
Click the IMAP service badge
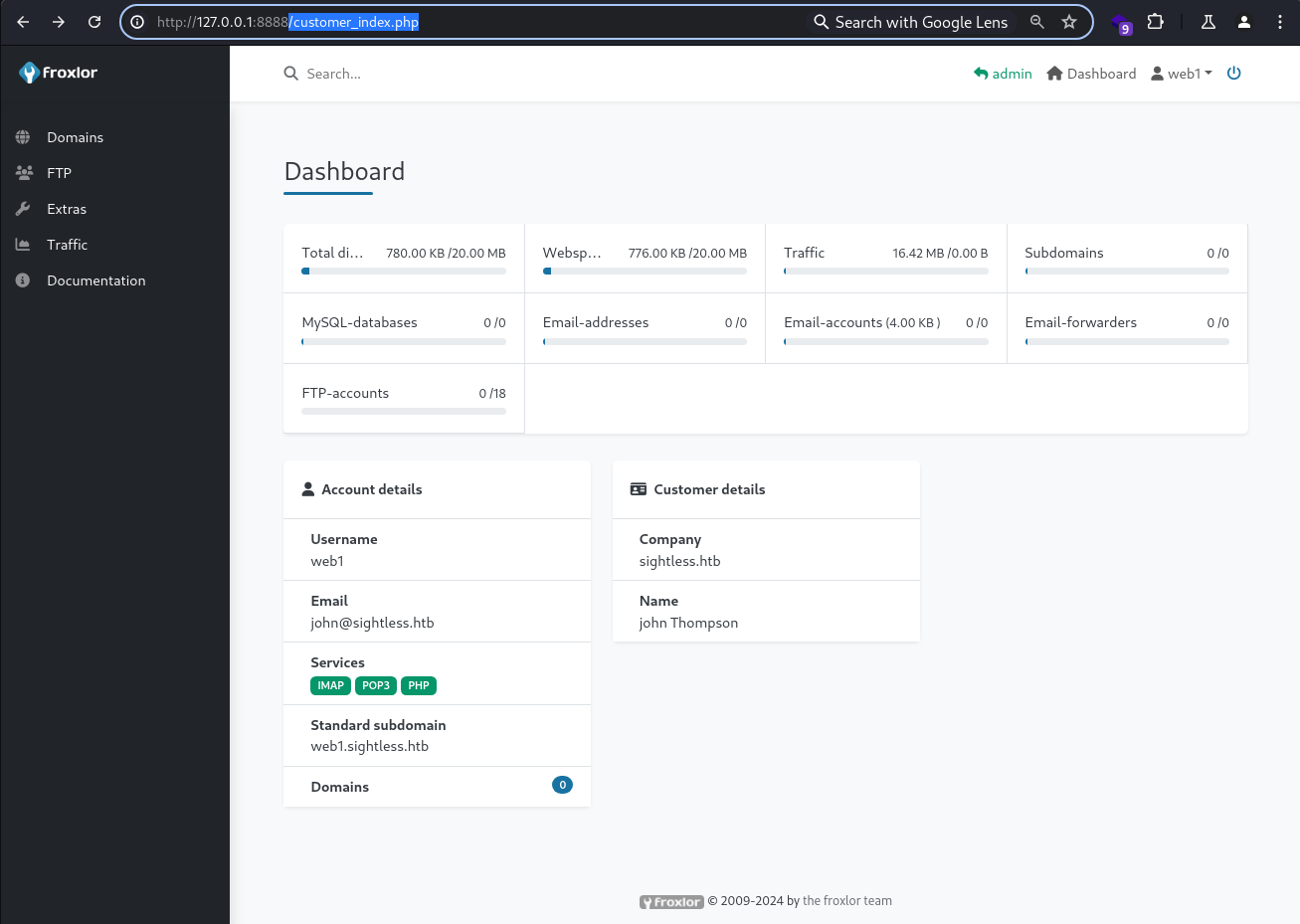pyautogui.click(x=331, y=685)
